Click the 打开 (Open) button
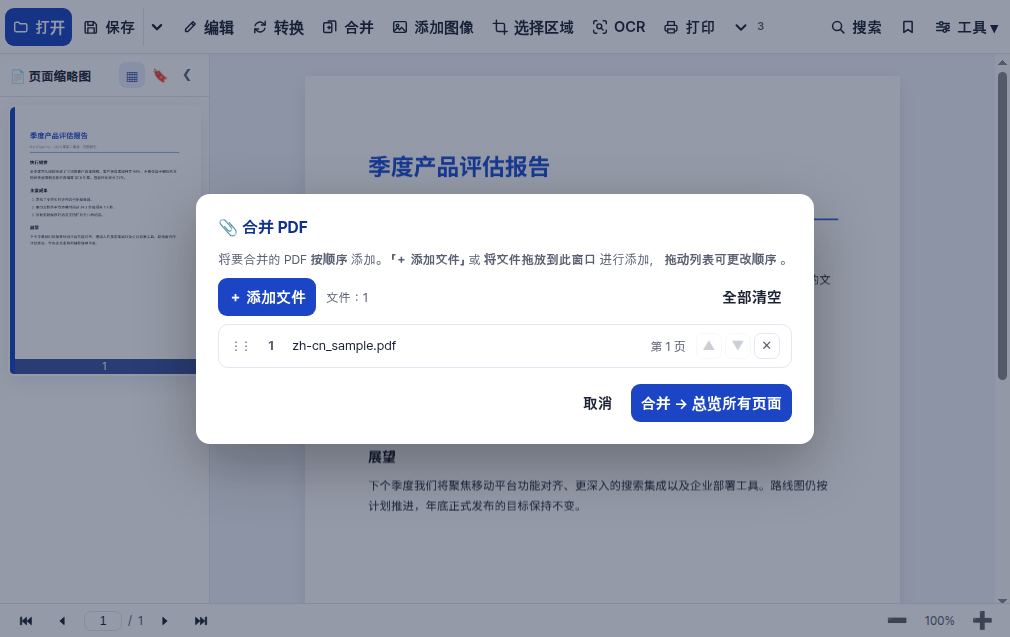Viewport: 1010px width, 637px height. pos(39,27)
